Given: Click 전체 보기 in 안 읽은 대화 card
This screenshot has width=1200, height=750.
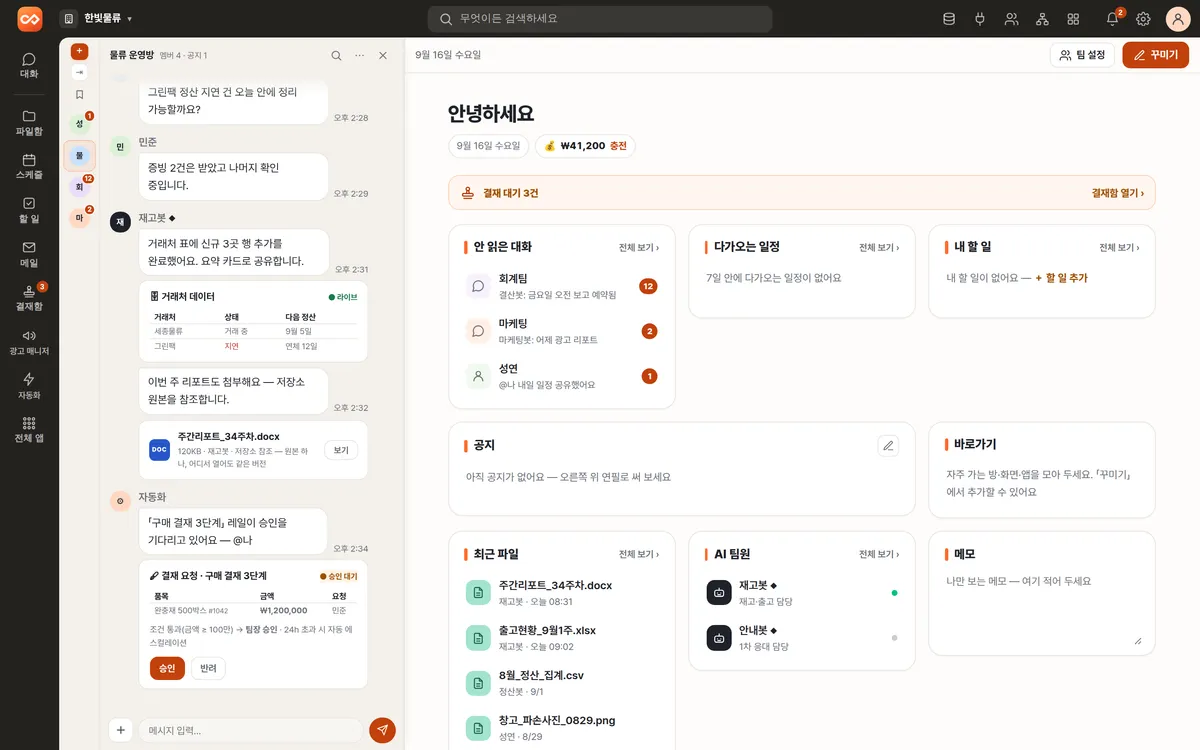Looking at the screenshot, I should click(x=638, y=247).
